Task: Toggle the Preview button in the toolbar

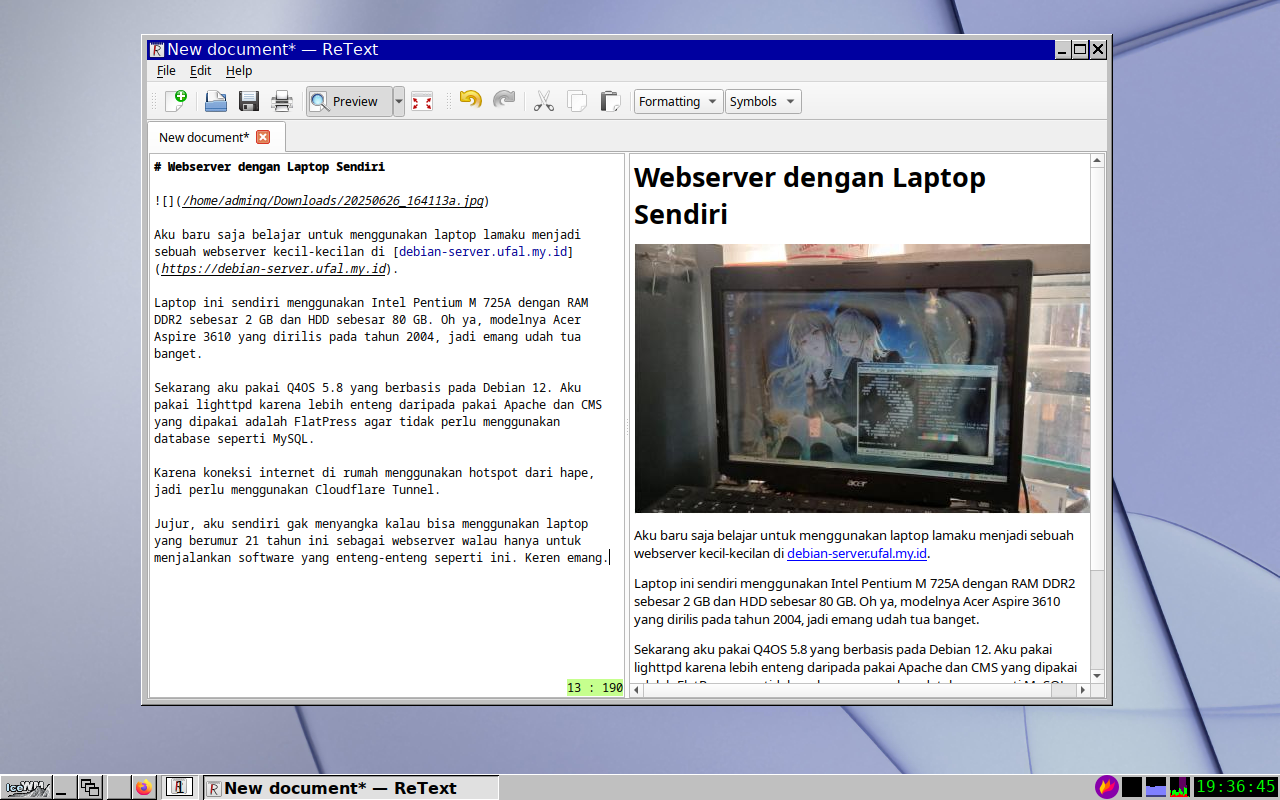Action: coord(348,101)
